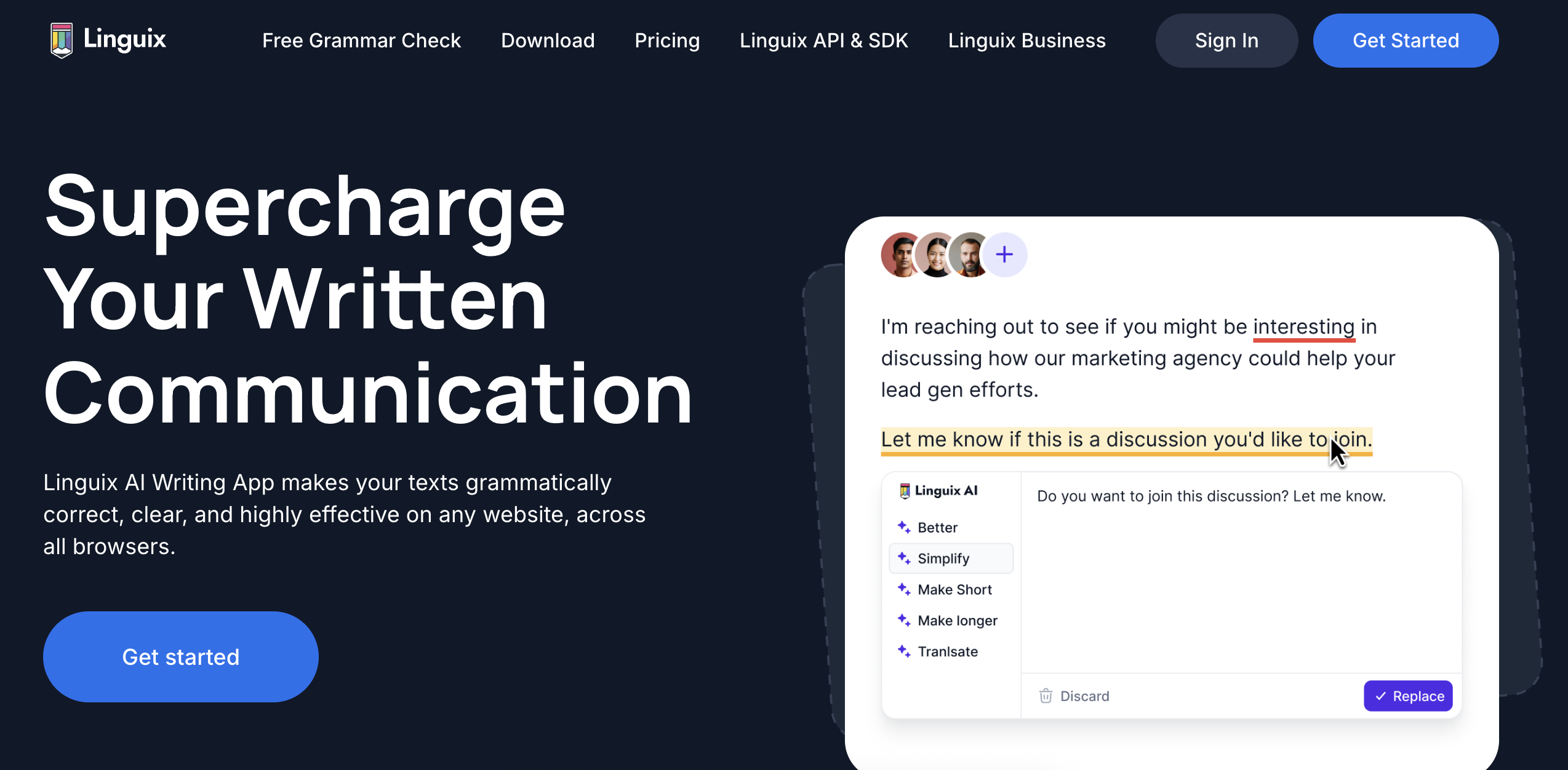Open the Pricing page
Viewport: 1568px width, 770px height.
pyautogui.click(x=667, y=40)
